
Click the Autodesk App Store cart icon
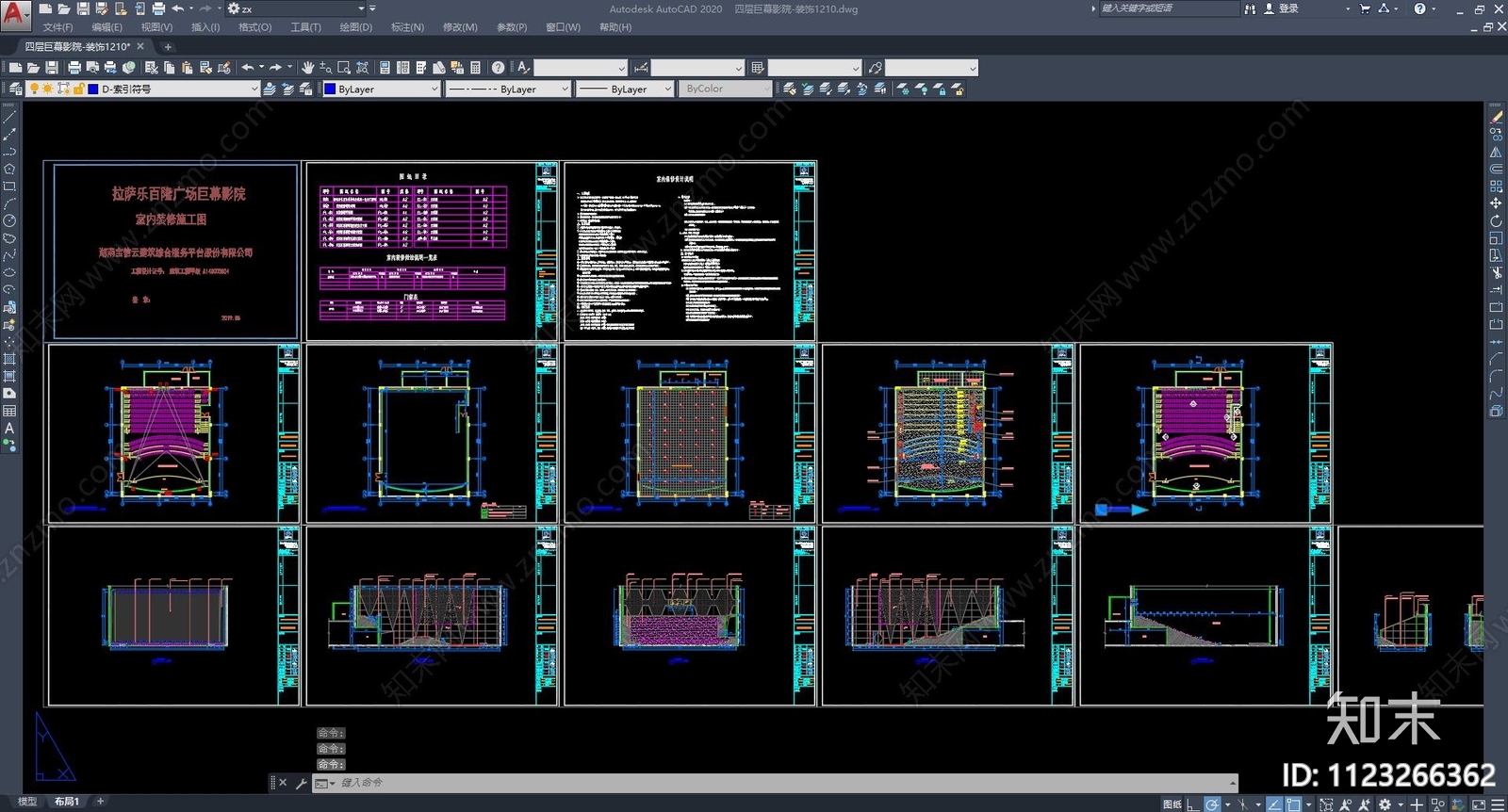coord(1365,8)
